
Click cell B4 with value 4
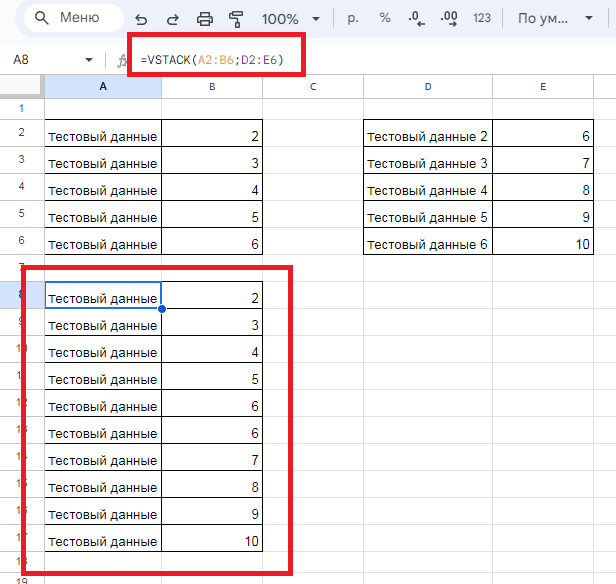point(212,187)
